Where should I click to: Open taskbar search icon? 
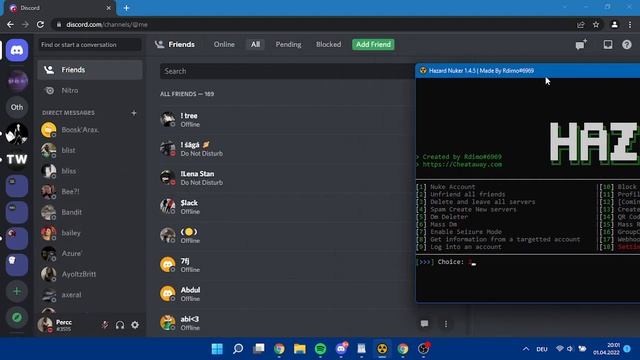(x=238, y=349)
